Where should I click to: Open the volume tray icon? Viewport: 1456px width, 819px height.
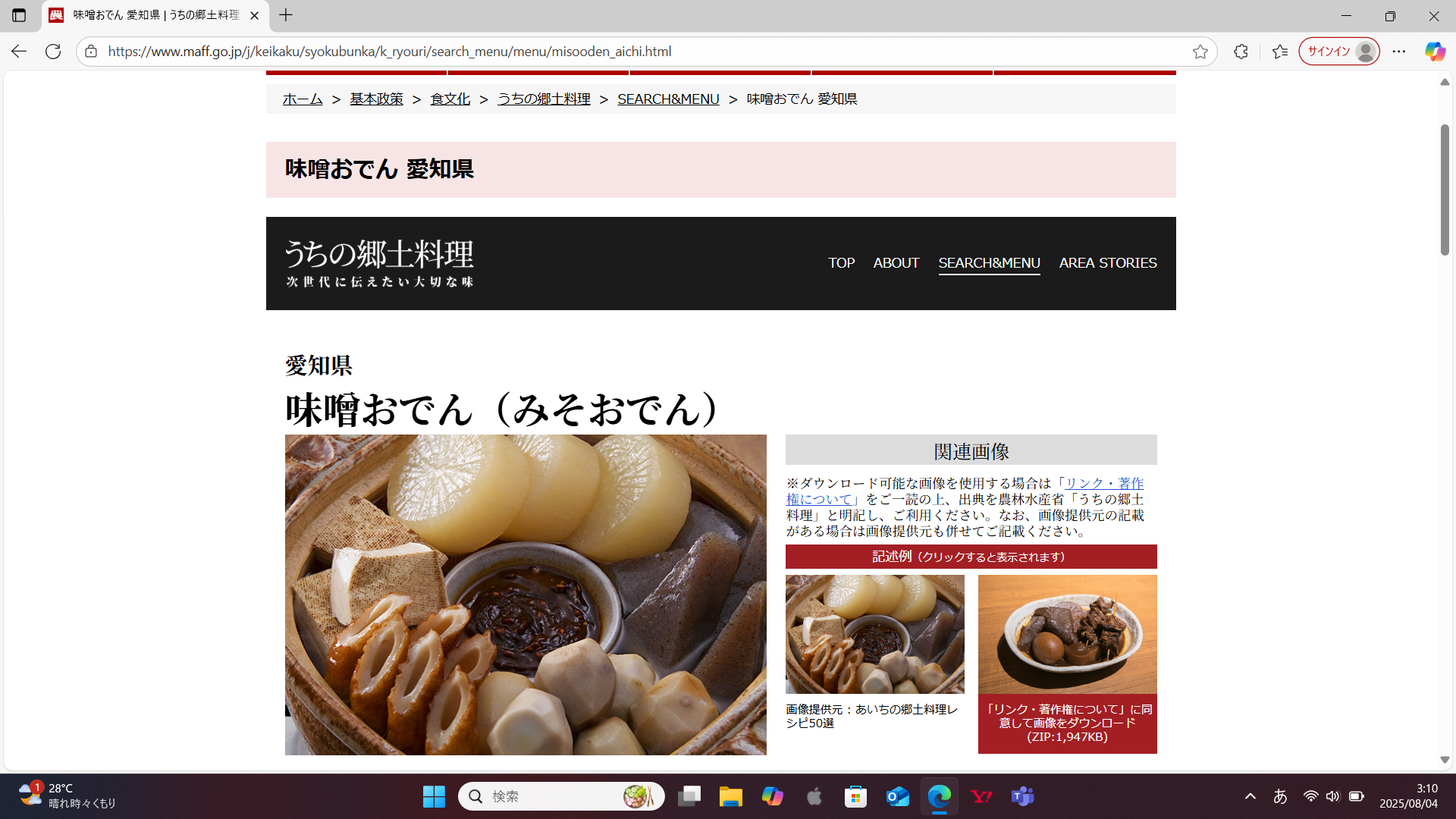click(x=1332, y=796)
